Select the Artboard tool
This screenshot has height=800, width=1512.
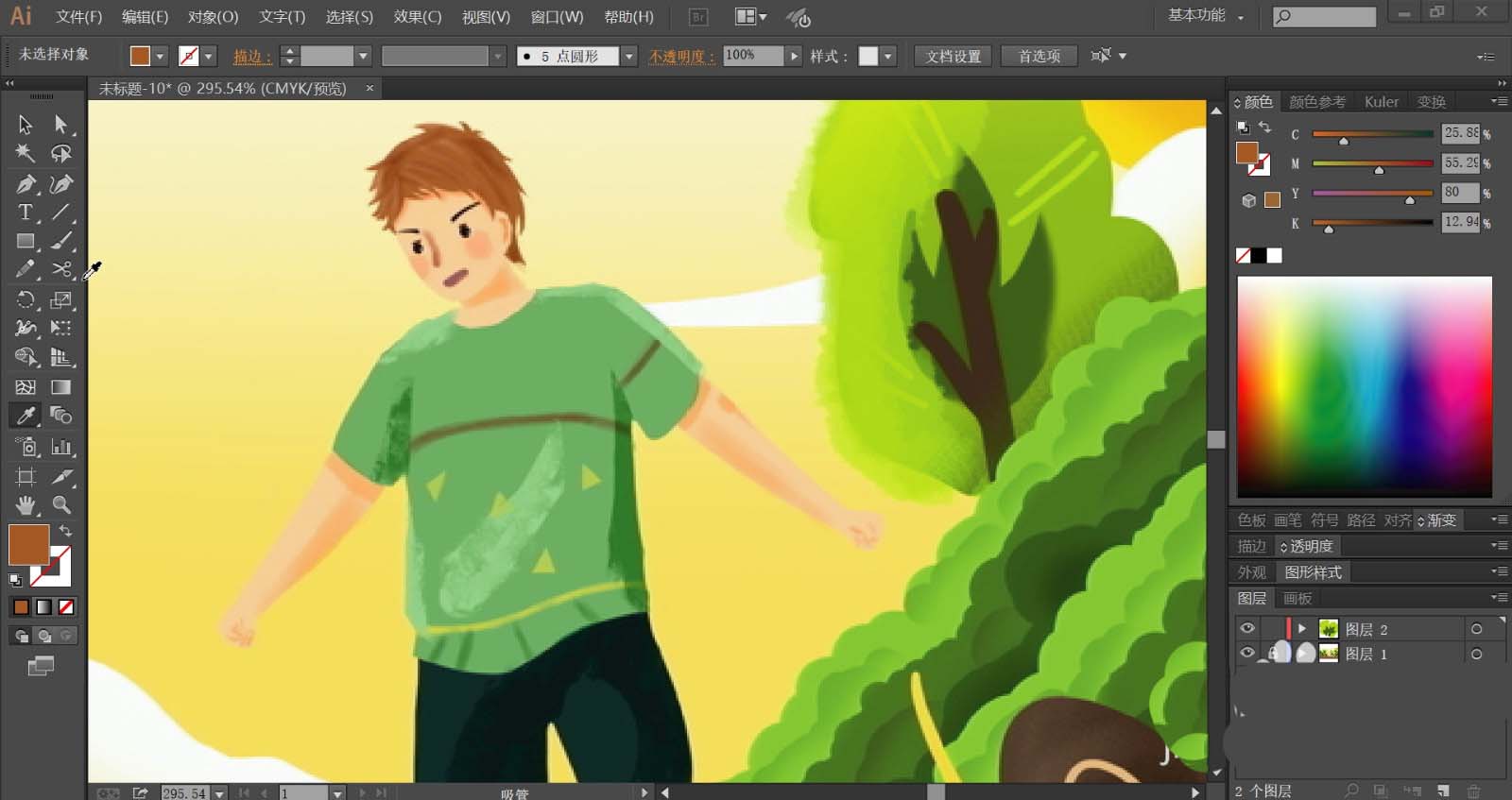(x=26, y=476)
